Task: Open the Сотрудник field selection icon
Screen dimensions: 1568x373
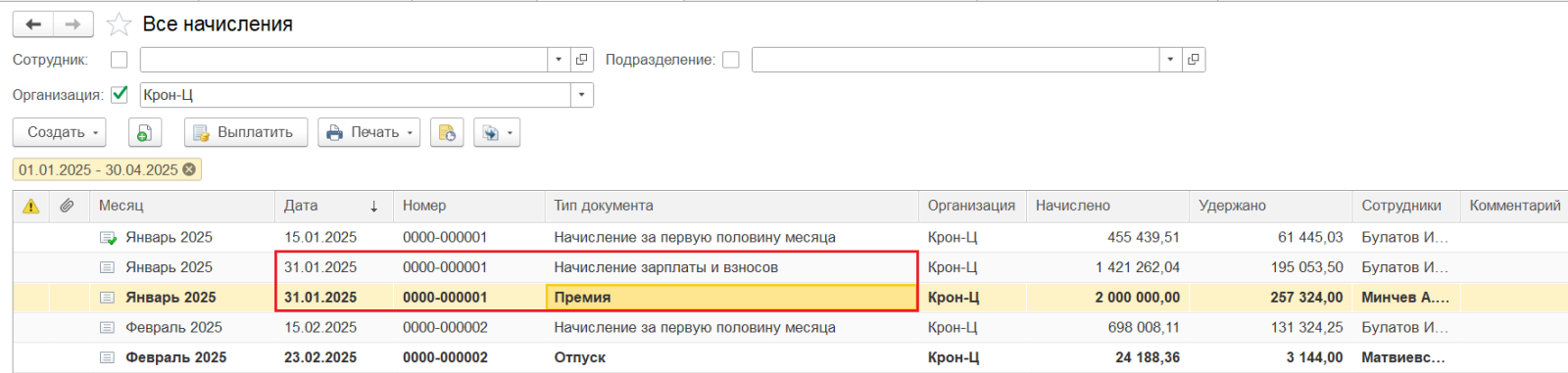Action: [582, 60]
